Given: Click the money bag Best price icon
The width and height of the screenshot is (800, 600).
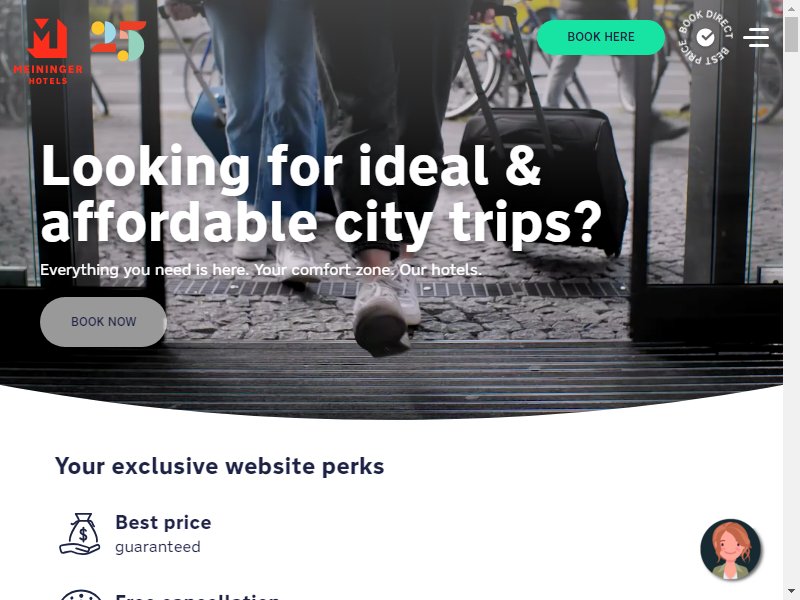Looking at the screenshot, I should click(x=80, y=534).
